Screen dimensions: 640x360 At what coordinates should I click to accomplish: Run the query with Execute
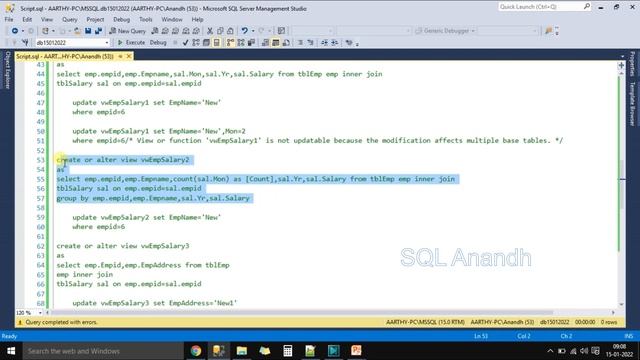tap(131, 42)
